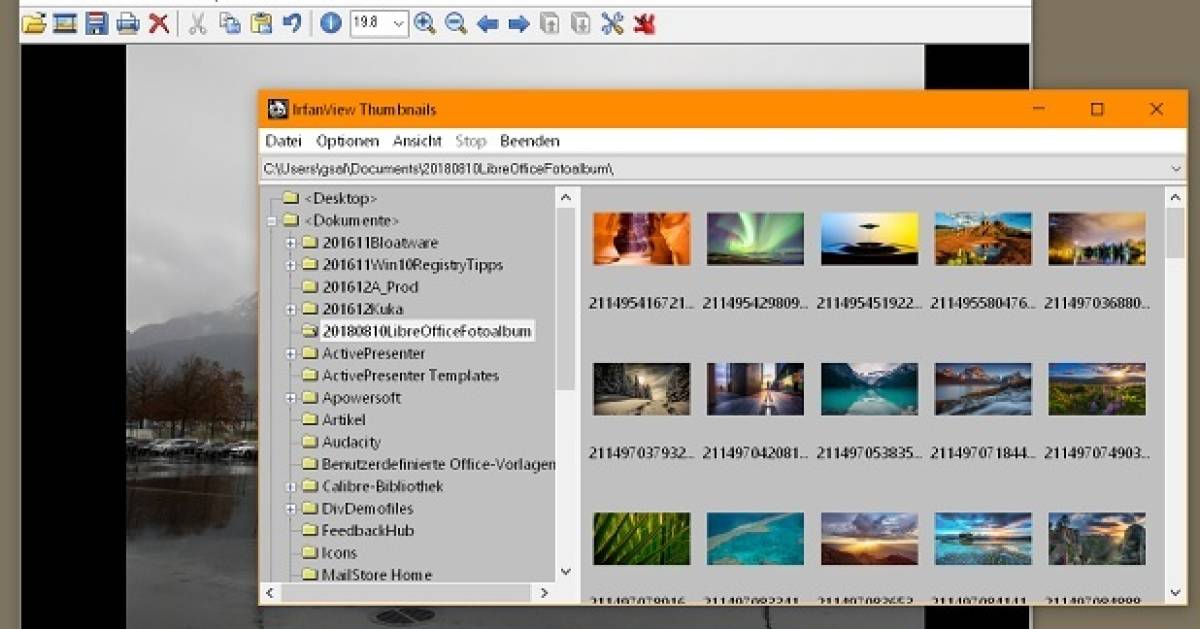
Task: Select the 201612A_Prod folder
Action: coord(370,287)
